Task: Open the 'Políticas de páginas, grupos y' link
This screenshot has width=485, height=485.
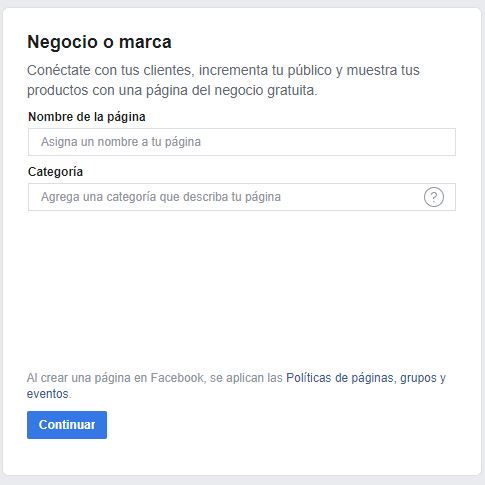Action: (x=366, y=378)
